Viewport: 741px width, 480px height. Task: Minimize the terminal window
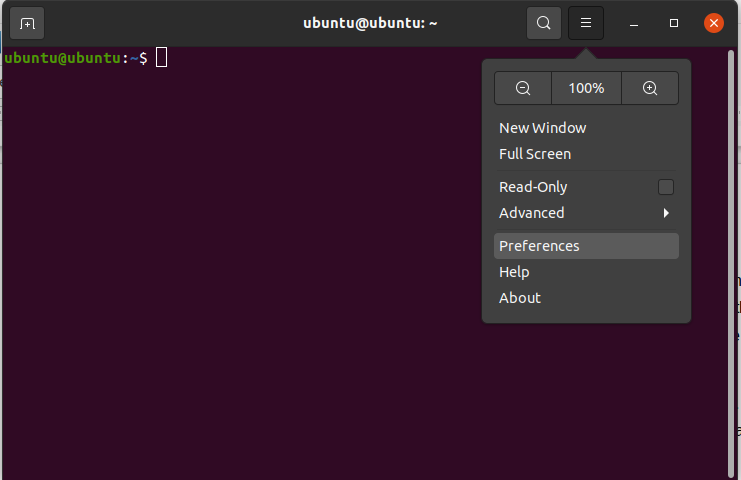coord(634,23)
